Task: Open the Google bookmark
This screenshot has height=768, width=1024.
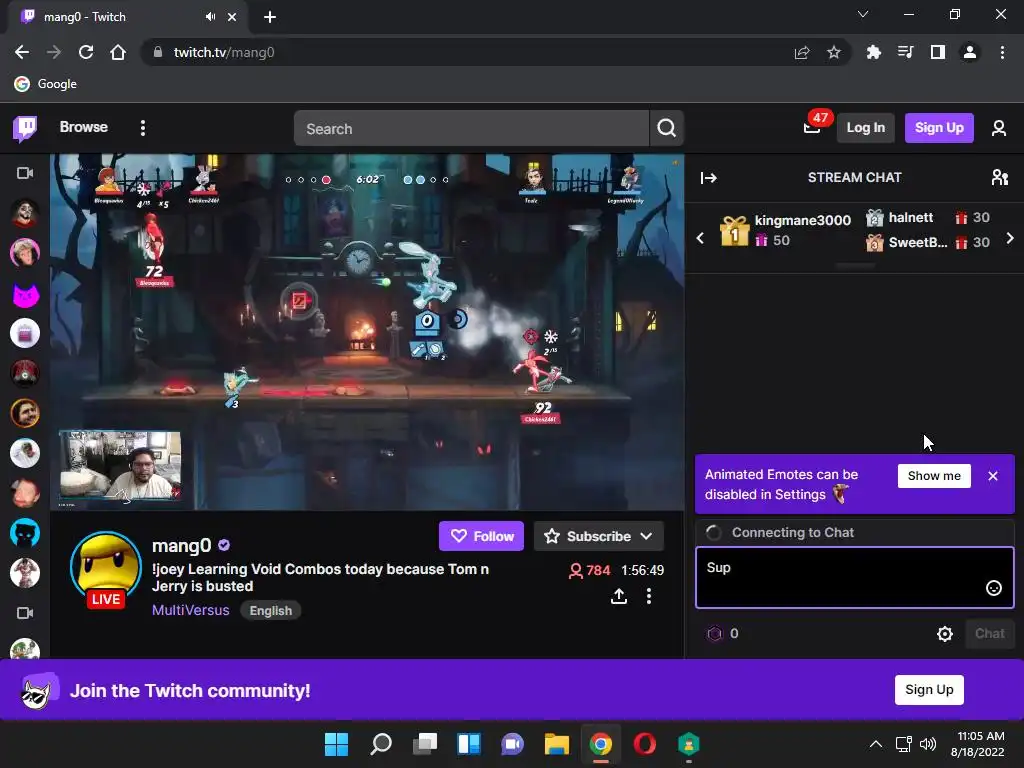Action: (x=46, y=84)
